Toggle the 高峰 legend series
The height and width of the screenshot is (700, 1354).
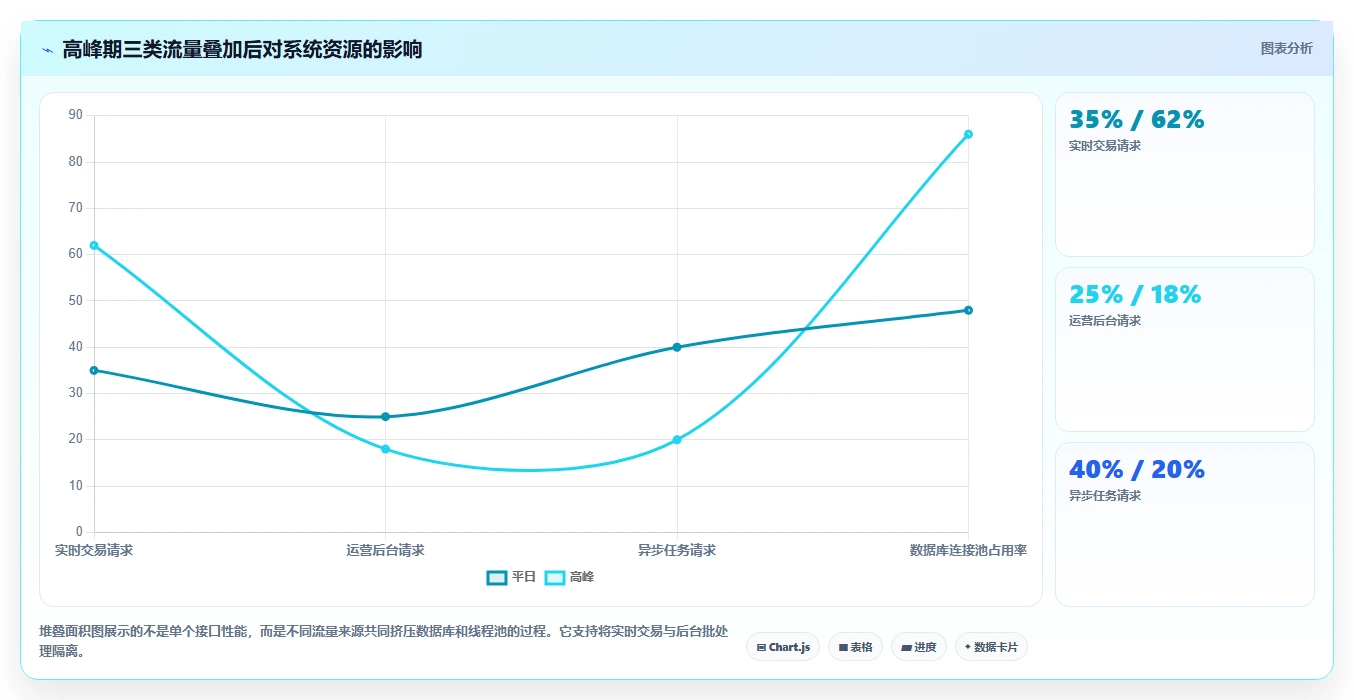pos(570,577)
